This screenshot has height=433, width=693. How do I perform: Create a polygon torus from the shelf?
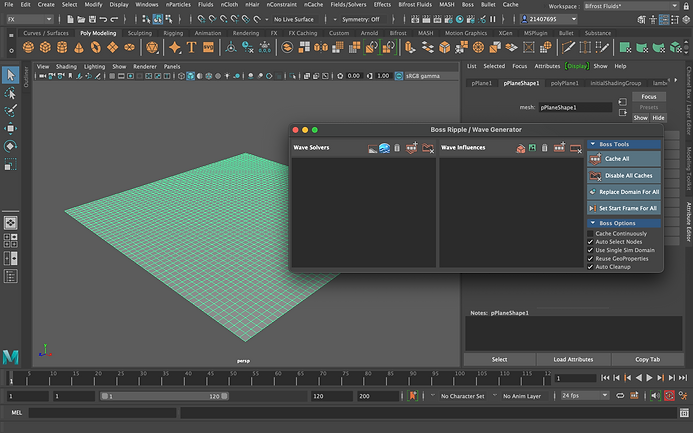(95, 47)
